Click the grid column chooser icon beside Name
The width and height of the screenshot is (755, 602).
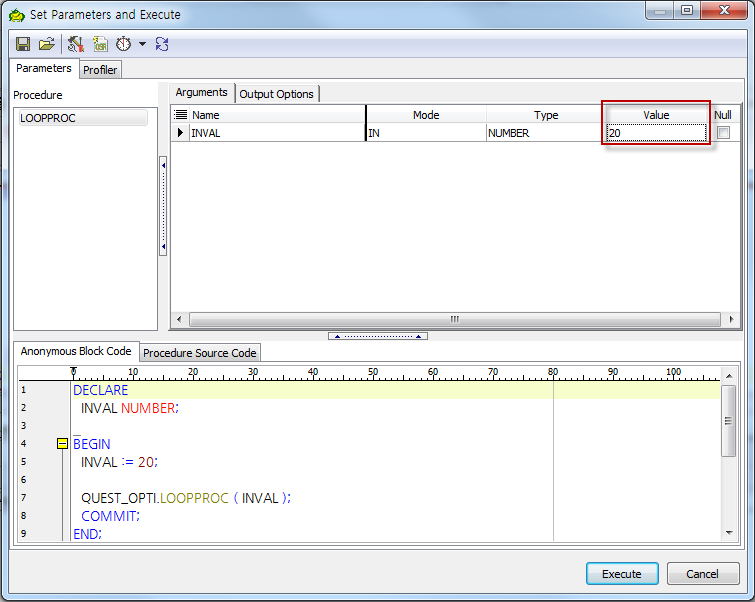pyautogui.click(x=181, y=115)
